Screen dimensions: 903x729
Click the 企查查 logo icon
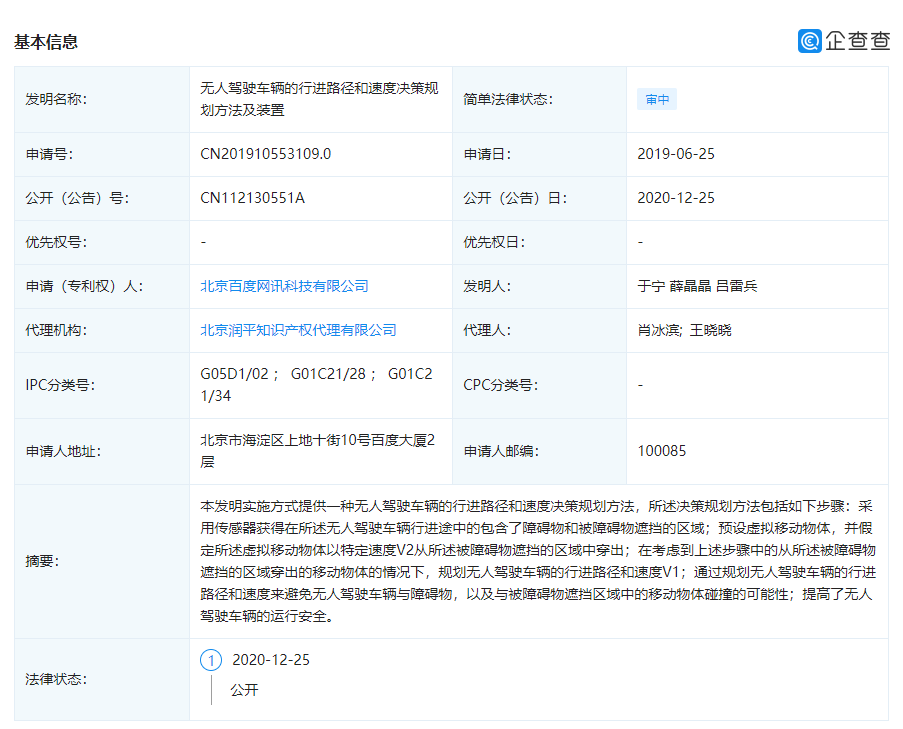click(809, 41)
